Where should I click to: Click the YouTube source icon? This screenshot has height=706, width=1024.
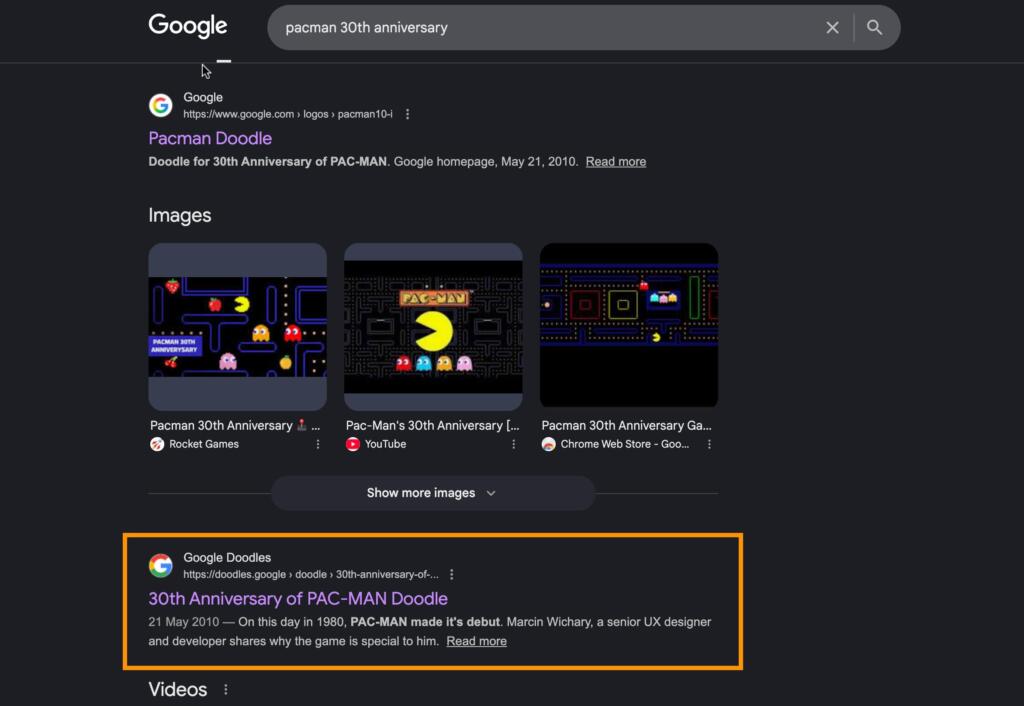(353, 444)
